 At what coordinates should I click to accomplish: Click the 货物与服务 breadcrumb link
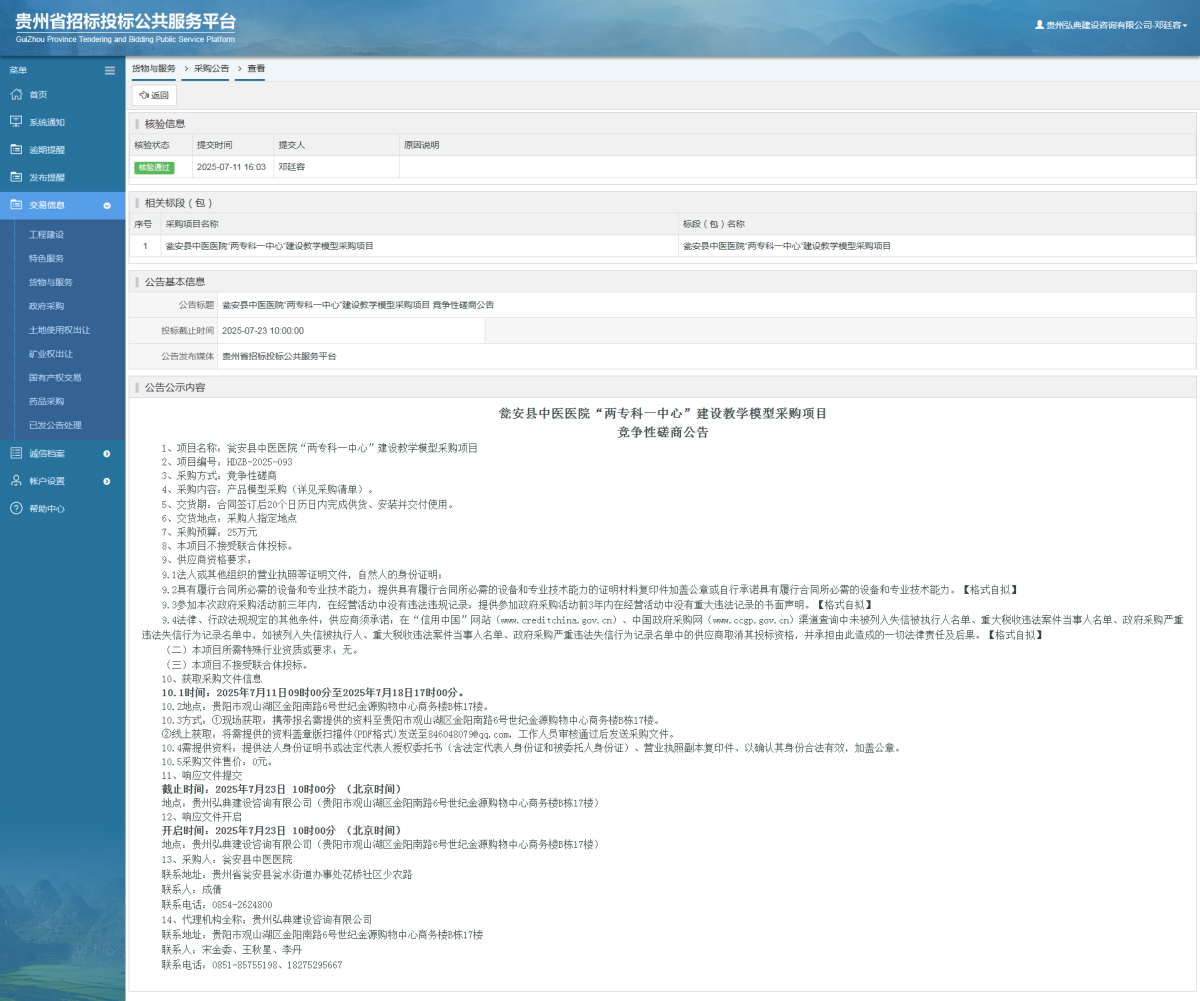click(153, 68)
